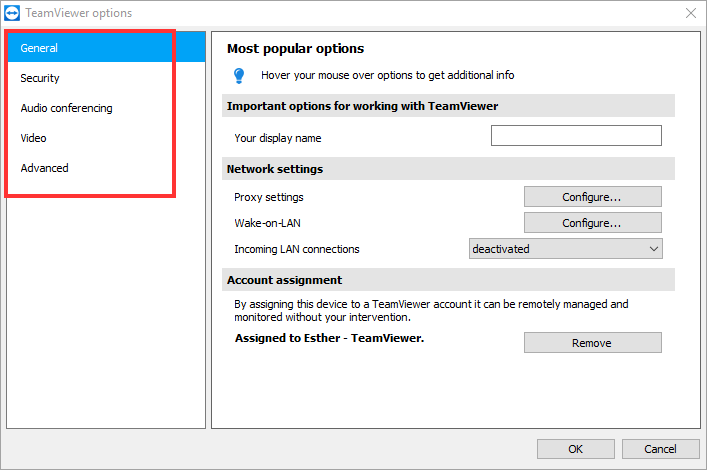The image size is (707, 470).
Task: Click the lightbulb hint icon
Action: pos(239,75)
